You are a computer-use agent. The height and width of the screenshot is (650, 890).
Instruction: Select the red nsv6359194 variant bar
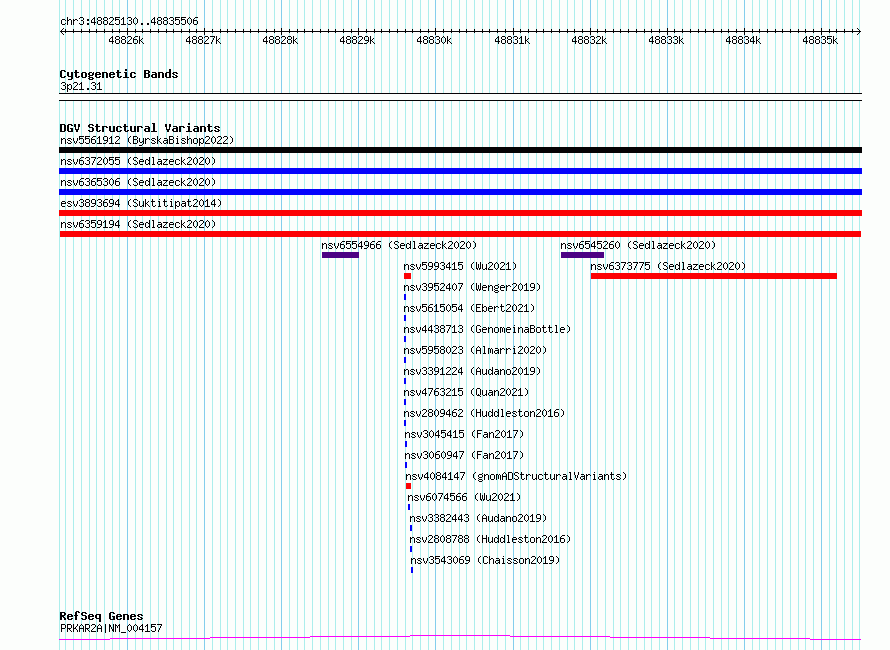pos(460,234)
